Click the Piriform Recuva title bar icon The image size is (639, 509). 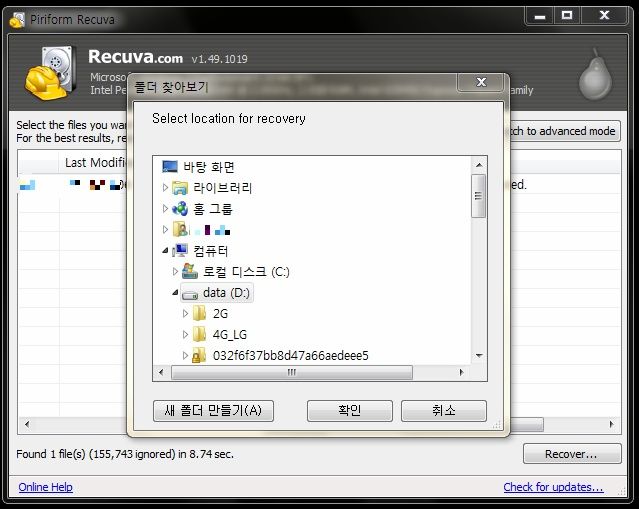coord(17,20)
